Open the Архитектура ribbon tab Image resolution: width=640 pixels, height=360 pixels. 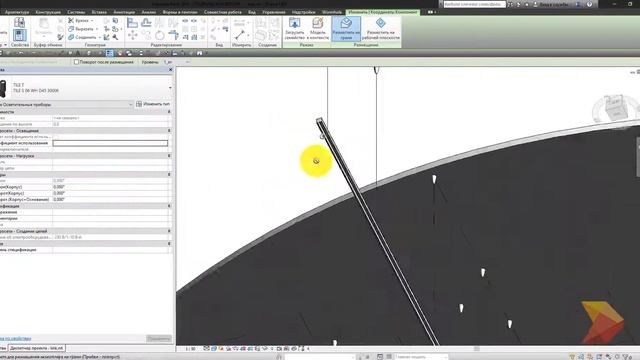[x=17, y=12]
